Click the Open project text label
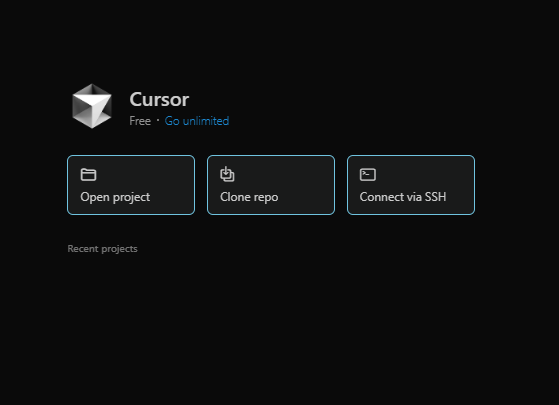Viewport: 559px width, 405px height. [115, 197]
